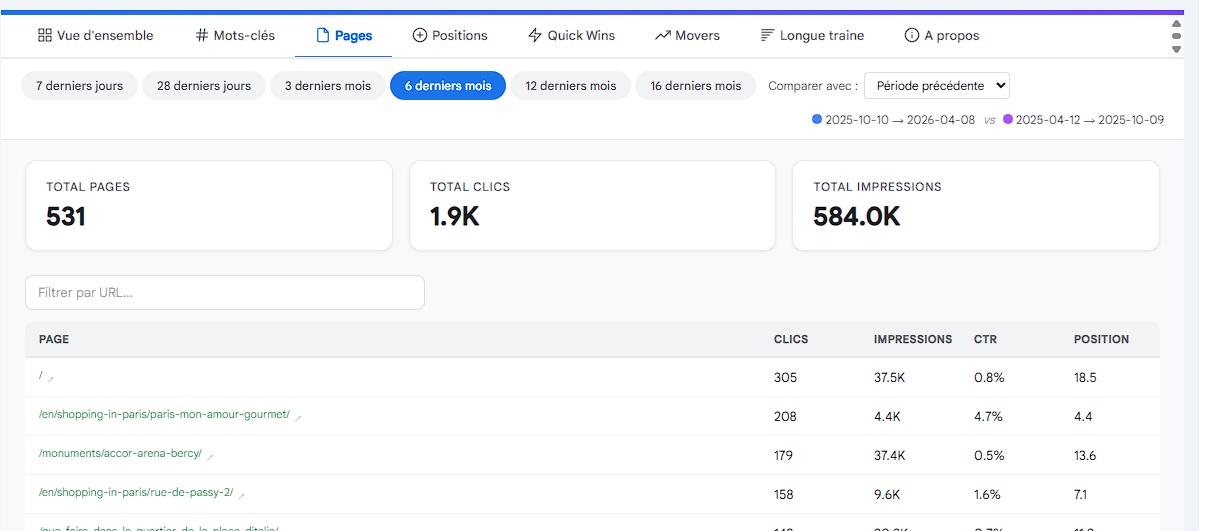The image size is (1213, 531).
Task: Select the Pages tab
Action: [x=344, y=35]
